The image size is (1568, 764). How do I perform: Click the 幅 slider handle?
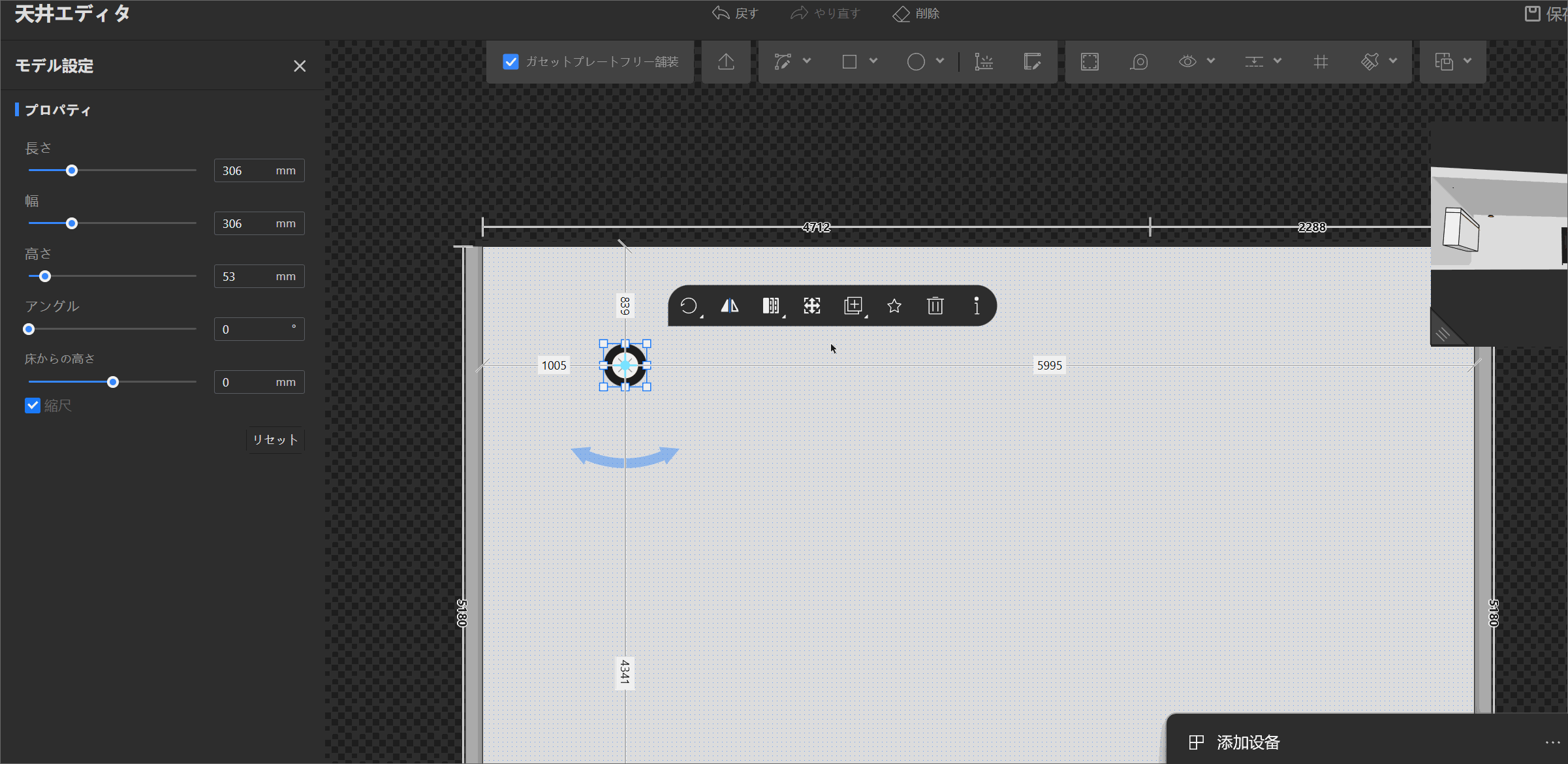pyautogui.click(x=72, y=223)
